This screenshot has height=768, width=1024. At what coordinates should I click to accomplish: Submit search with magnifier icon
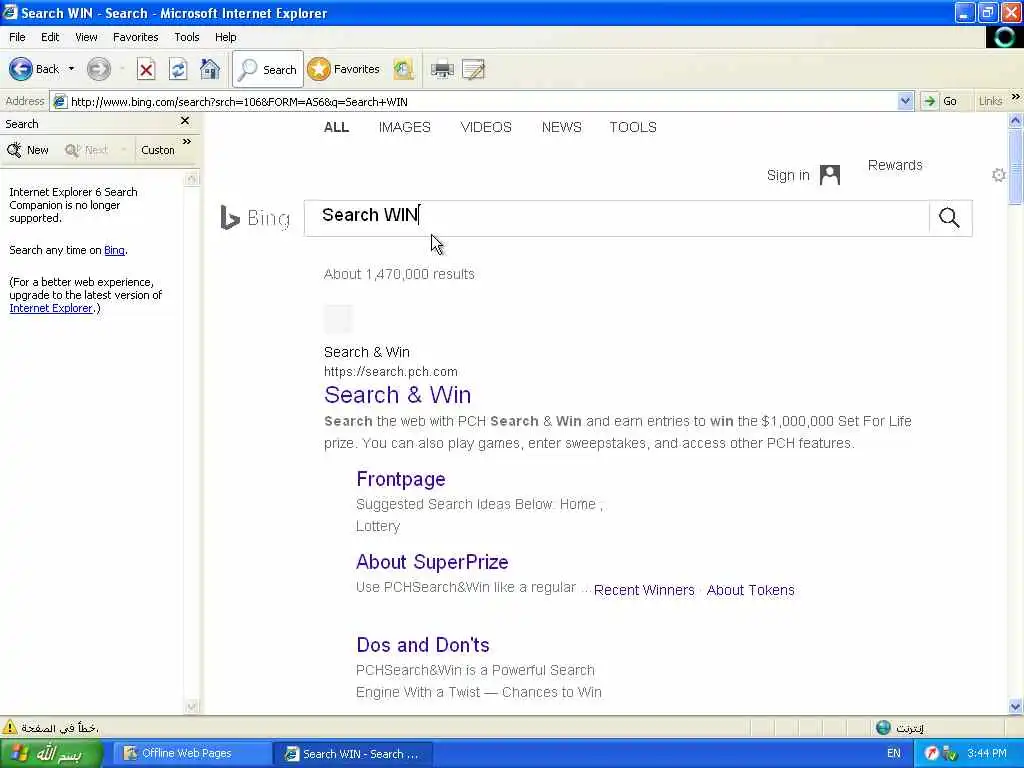coord(949,218)
